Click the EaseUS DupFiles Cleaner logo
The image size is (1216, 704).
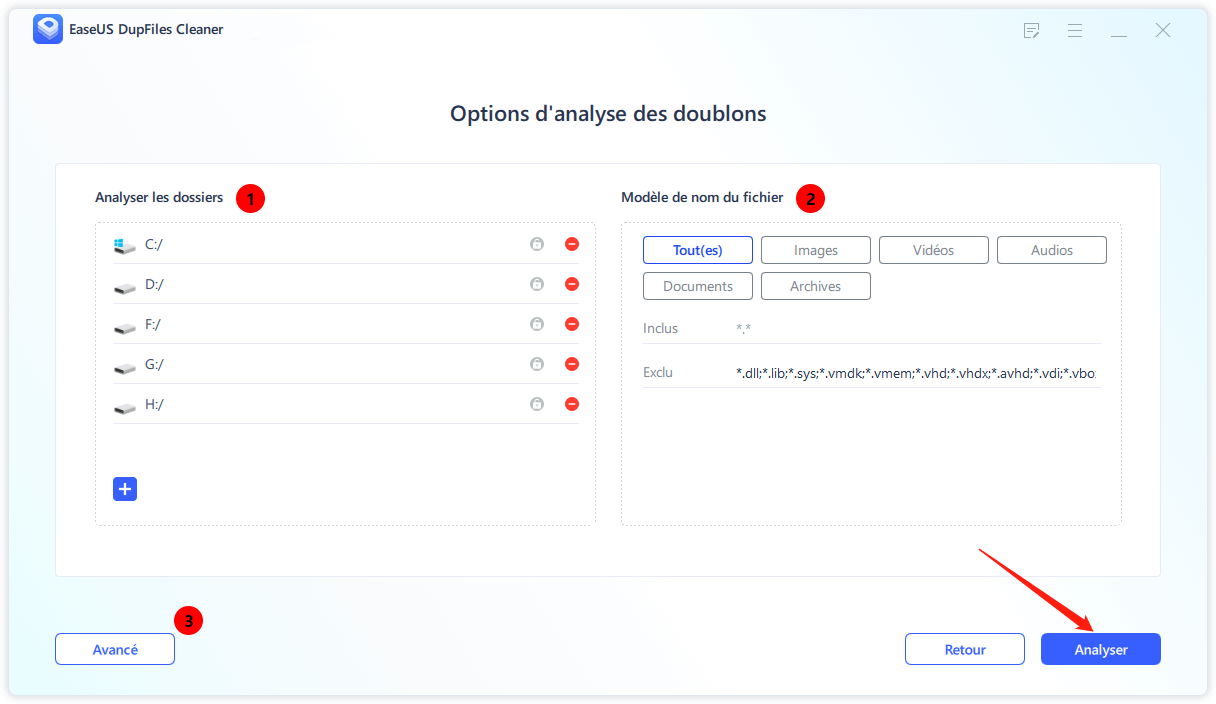(47, 30)
